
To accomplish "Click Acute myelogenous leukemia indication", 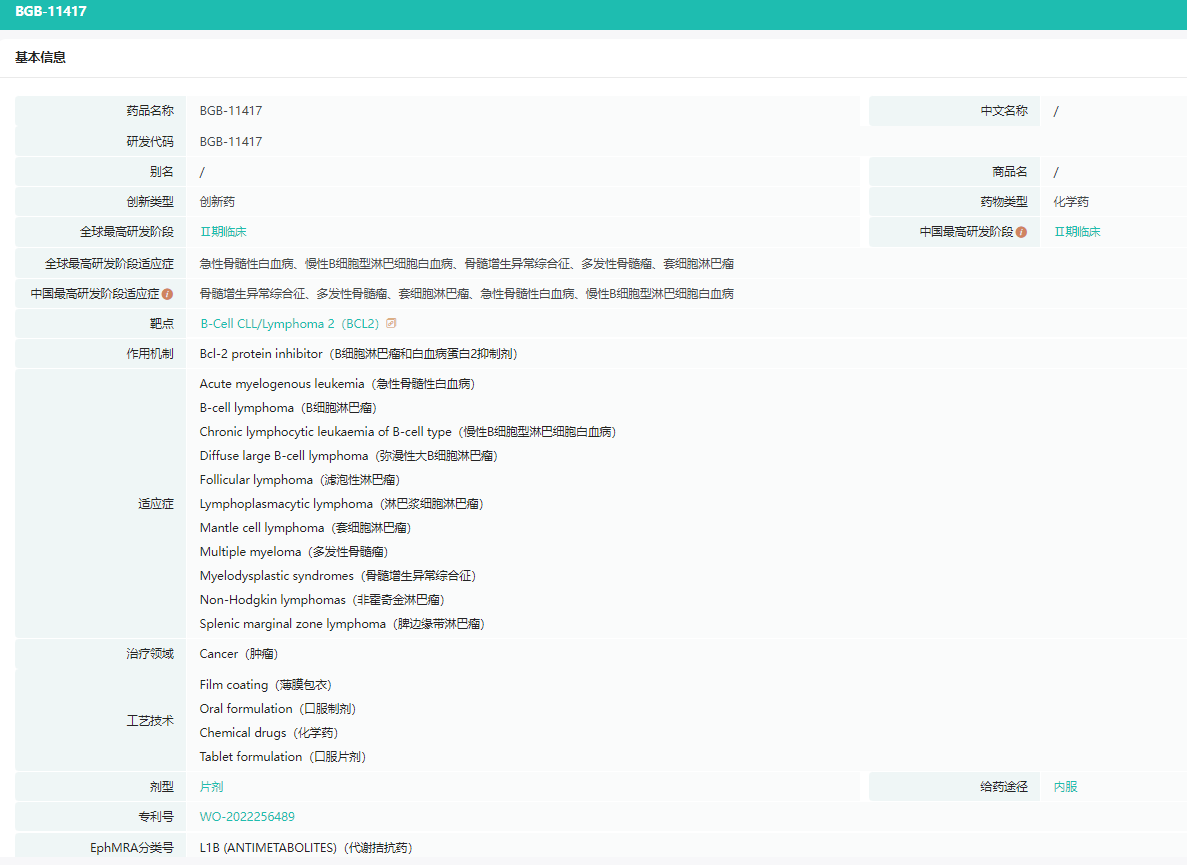I will 337,384.
